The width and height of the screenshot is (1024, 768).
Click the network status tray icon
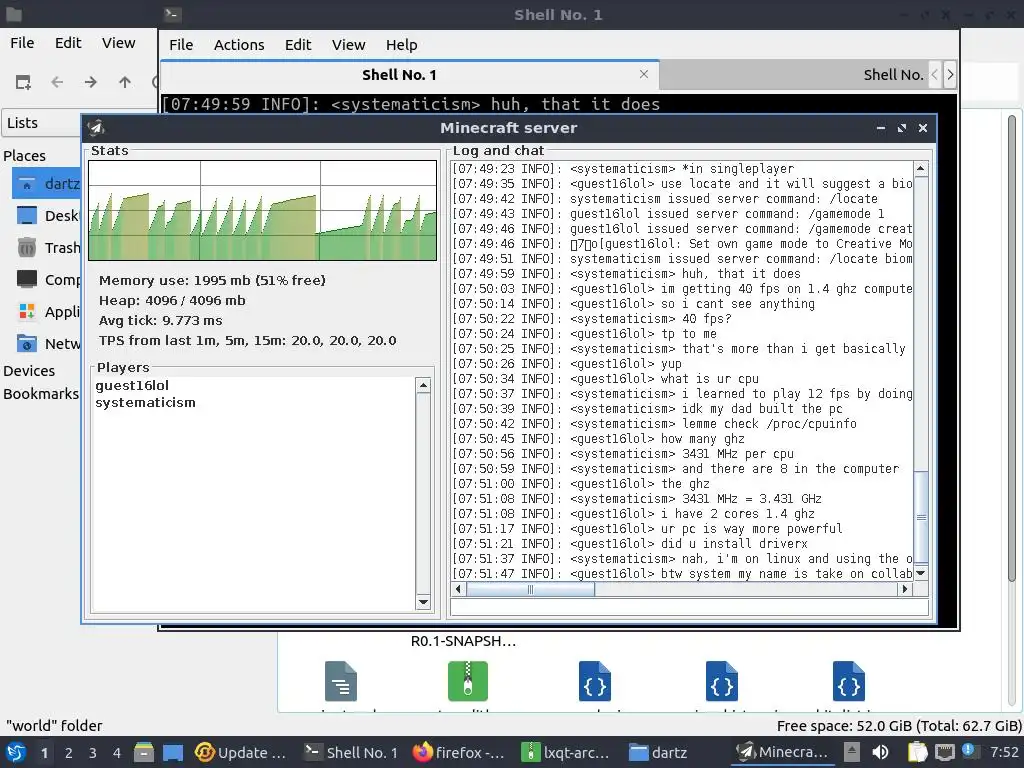(945, 752)
